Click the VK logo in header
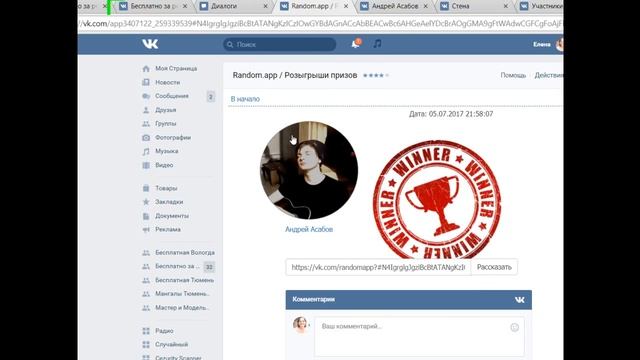Viewport: 640px width, 360px height. [150, 44]
